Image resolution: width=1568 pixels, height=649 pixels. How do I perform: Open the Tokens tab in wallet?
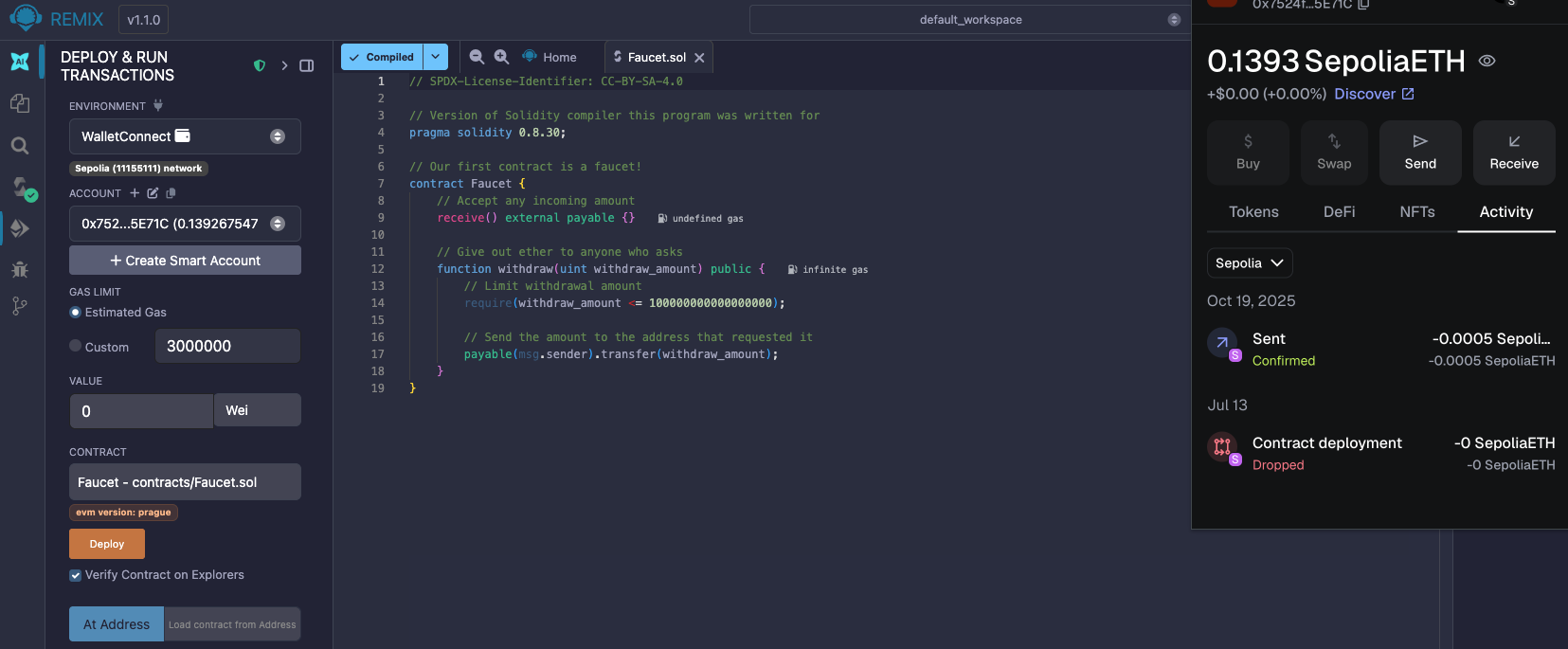pyautogui.click(x=1253, y=212)
